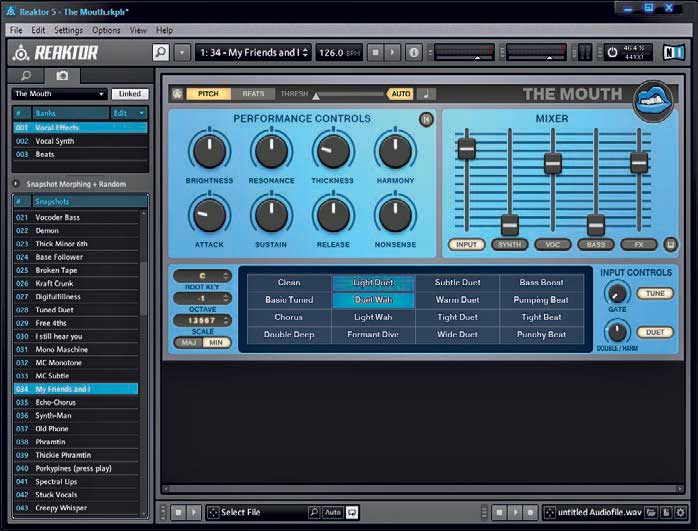Click the DUET input control button
Image resolution: width=698 pixels, height=531 pixels.
(x=655, y=332)
